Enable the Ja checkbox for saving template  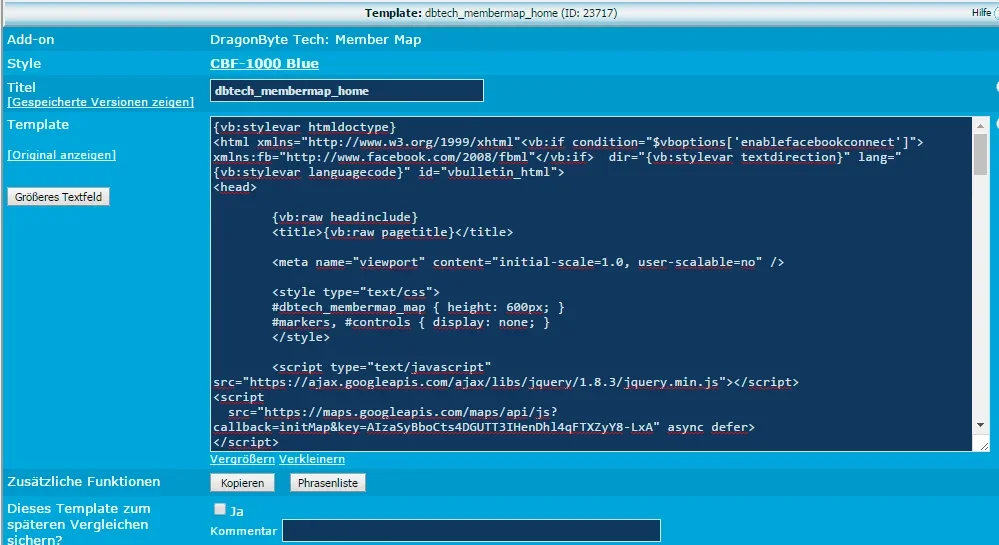click(x=220, y=509)
